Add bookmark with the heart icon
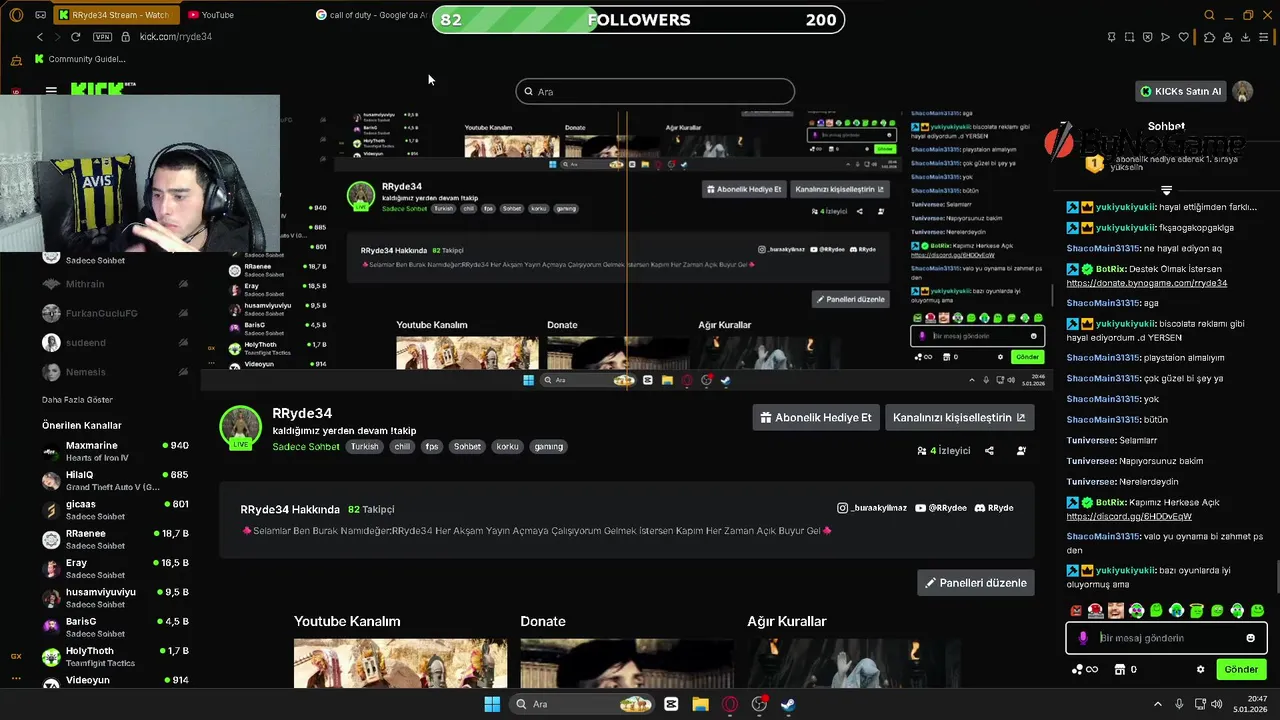The height and width of the screenshot is (720, 1280). click(1184, 37)
